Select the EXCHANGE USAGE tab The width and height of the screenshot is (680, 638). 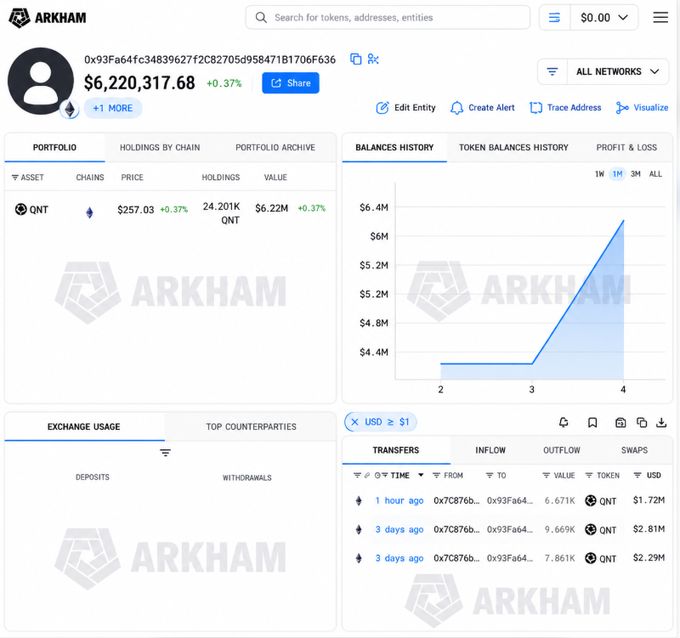84,427
